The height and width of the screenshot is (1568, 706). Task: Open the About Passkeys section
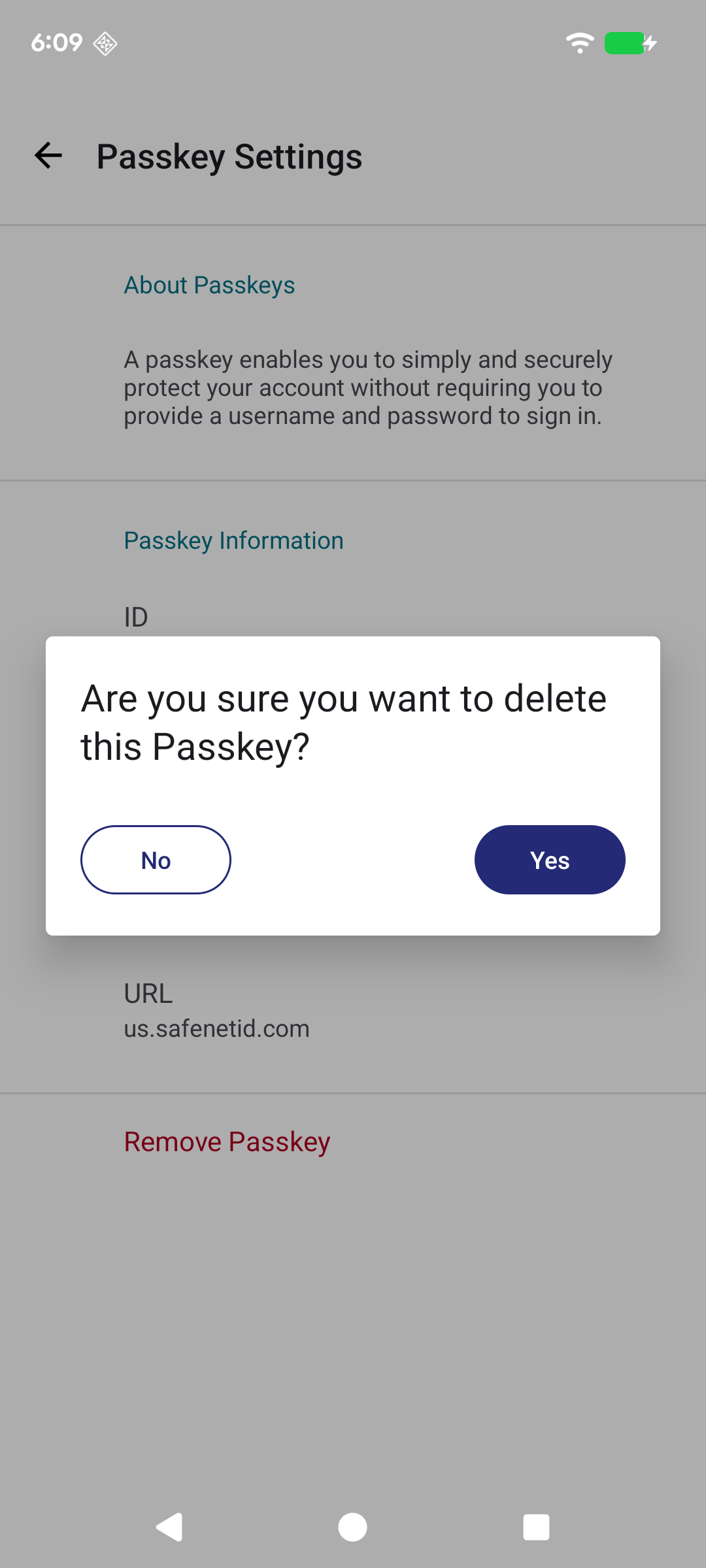coord(209,285)
